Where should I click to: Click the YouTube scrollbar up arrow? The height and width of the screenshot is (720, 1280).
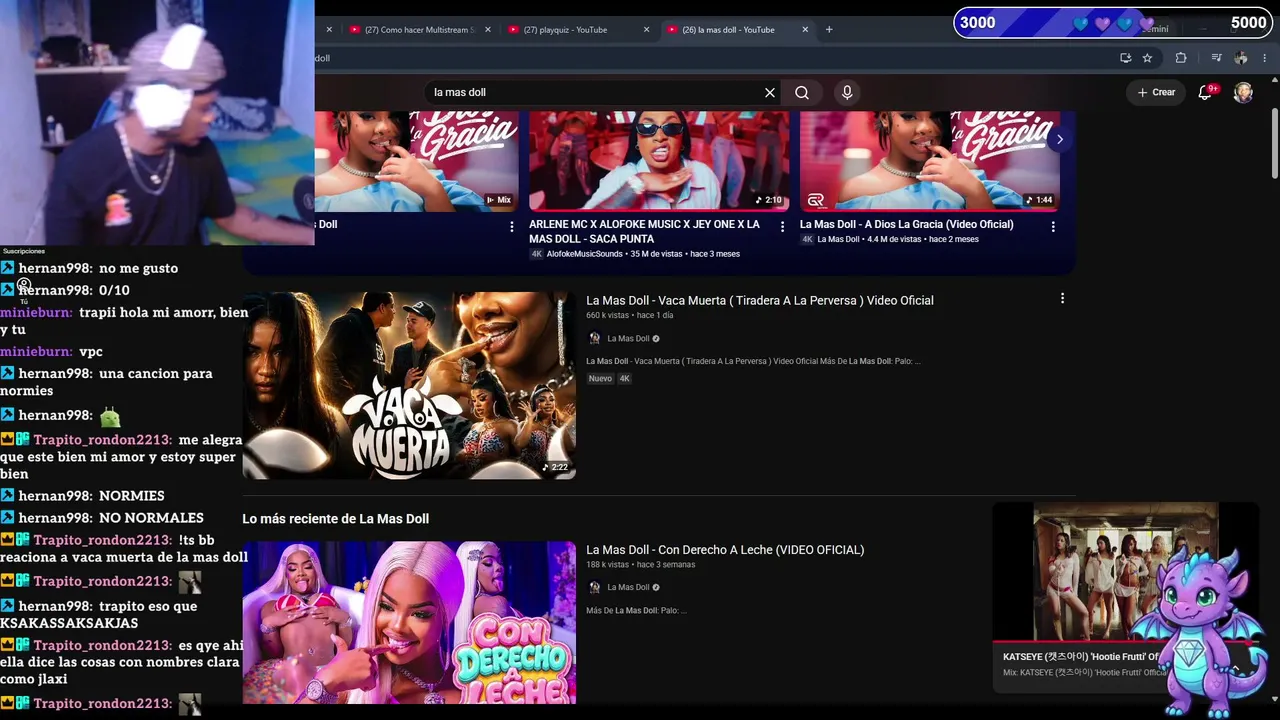(x=1274, y=81)
